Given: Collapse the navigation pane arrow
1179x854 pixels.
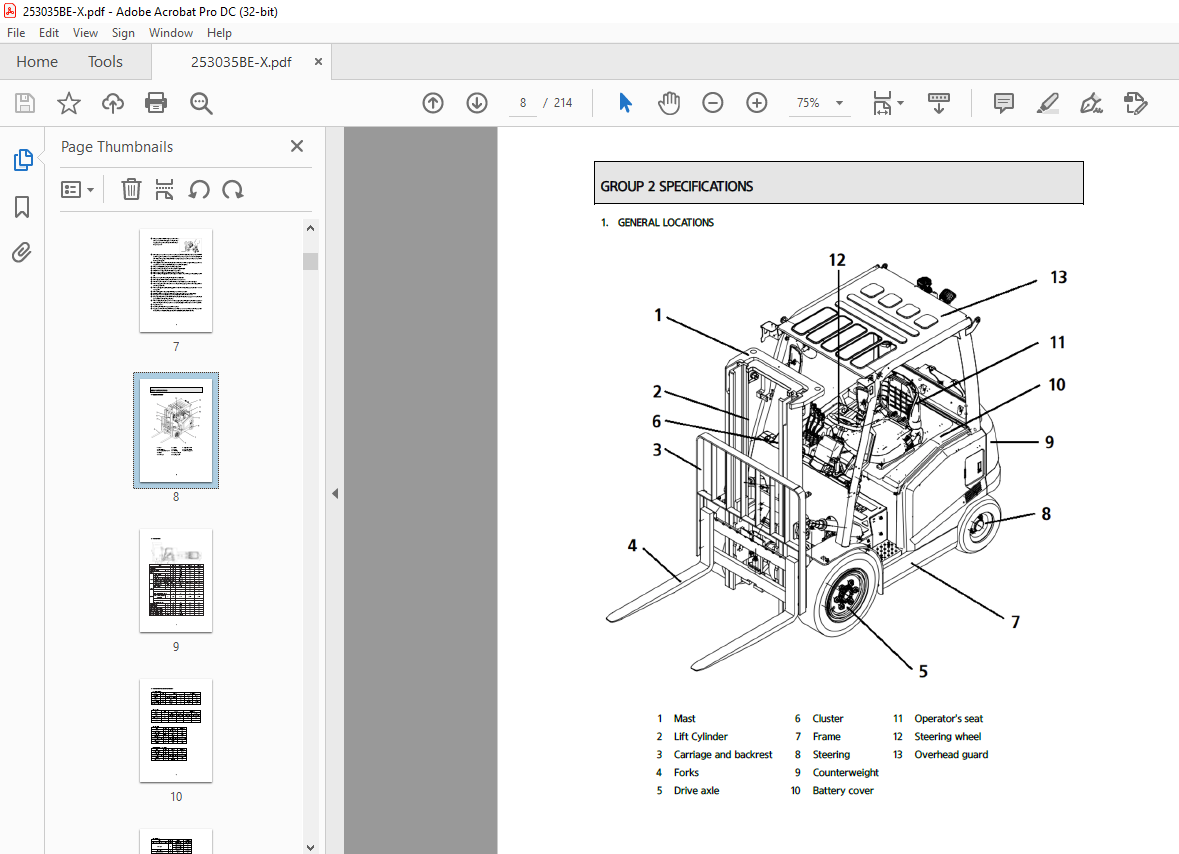Looking at the screenshot, I should click(x=335, y=494).
